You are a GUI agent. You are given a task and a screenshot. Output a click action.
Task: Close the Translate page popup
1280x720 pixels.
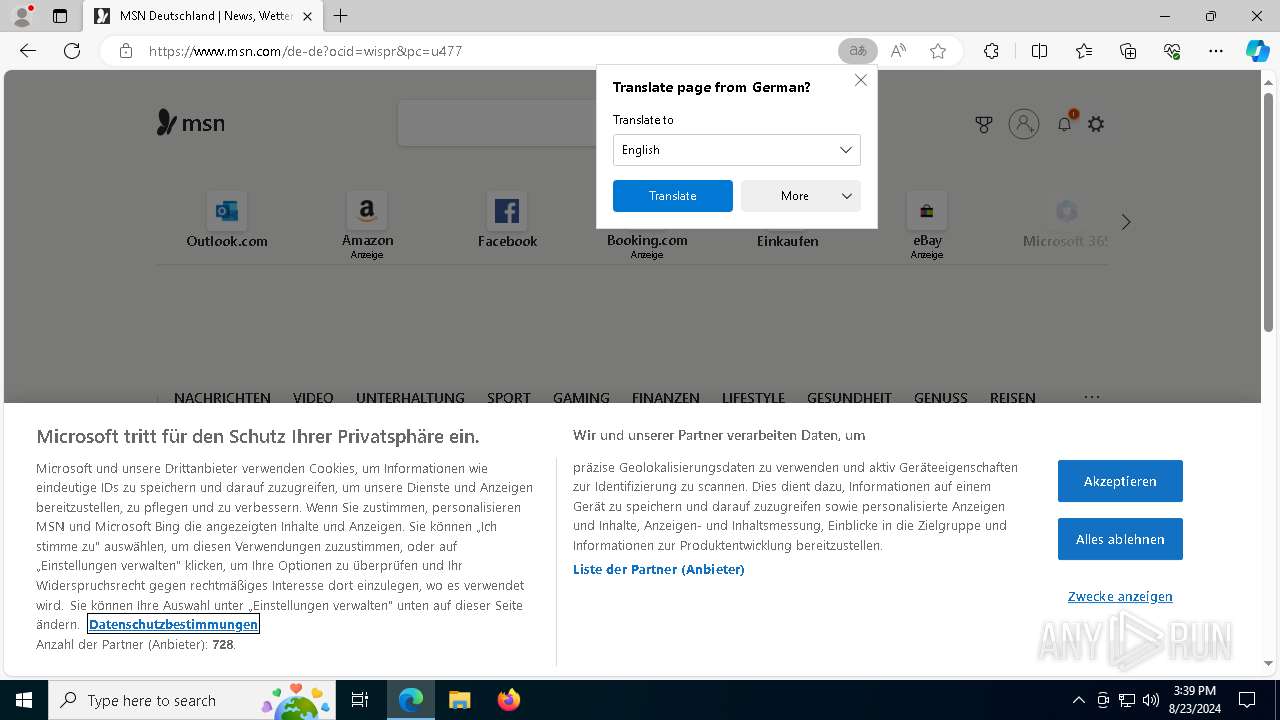pos(860,80)
